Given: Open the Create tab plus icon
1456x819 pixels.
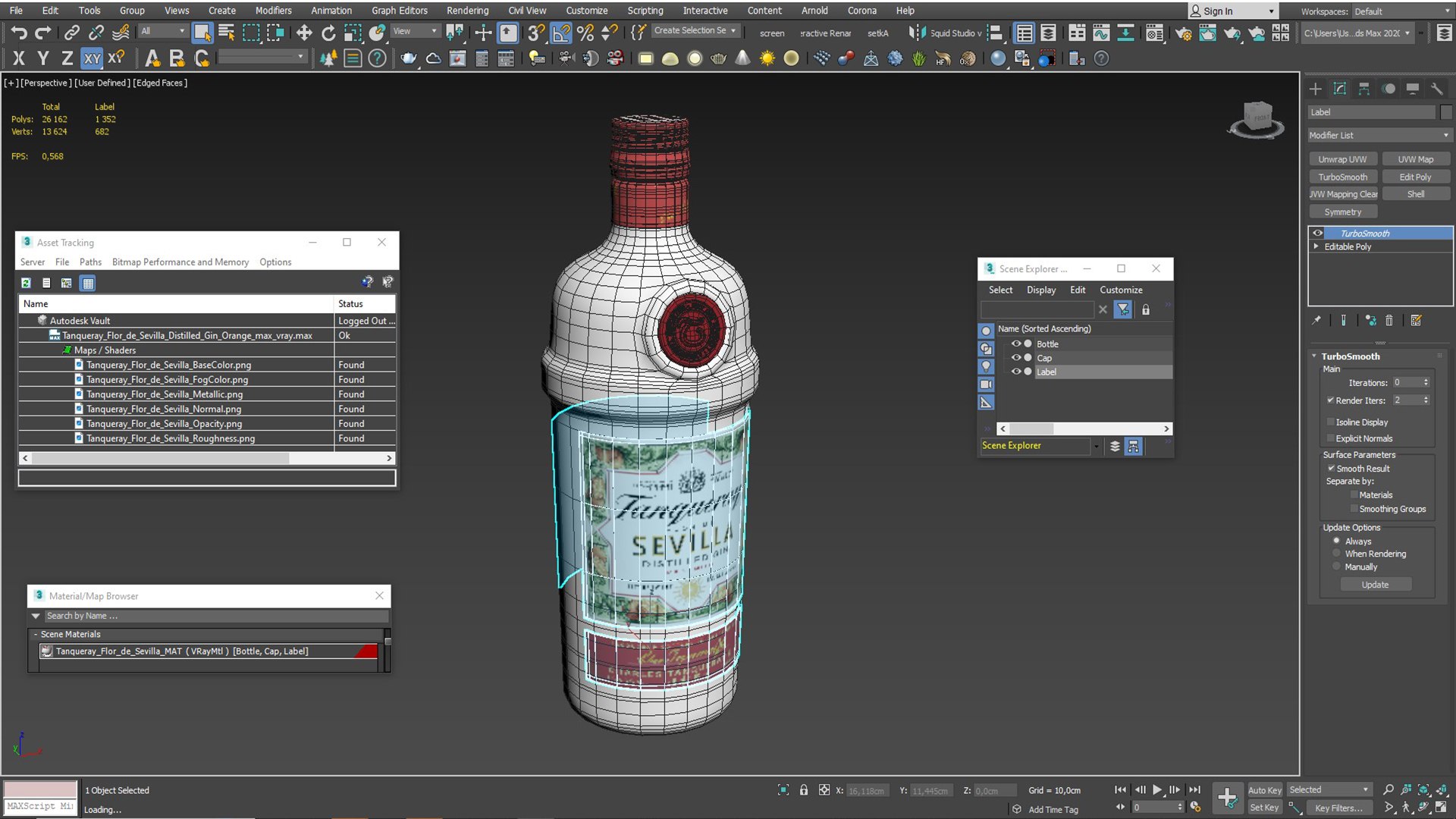Looking at the screenshot, I should click(x=1316, y=89).
